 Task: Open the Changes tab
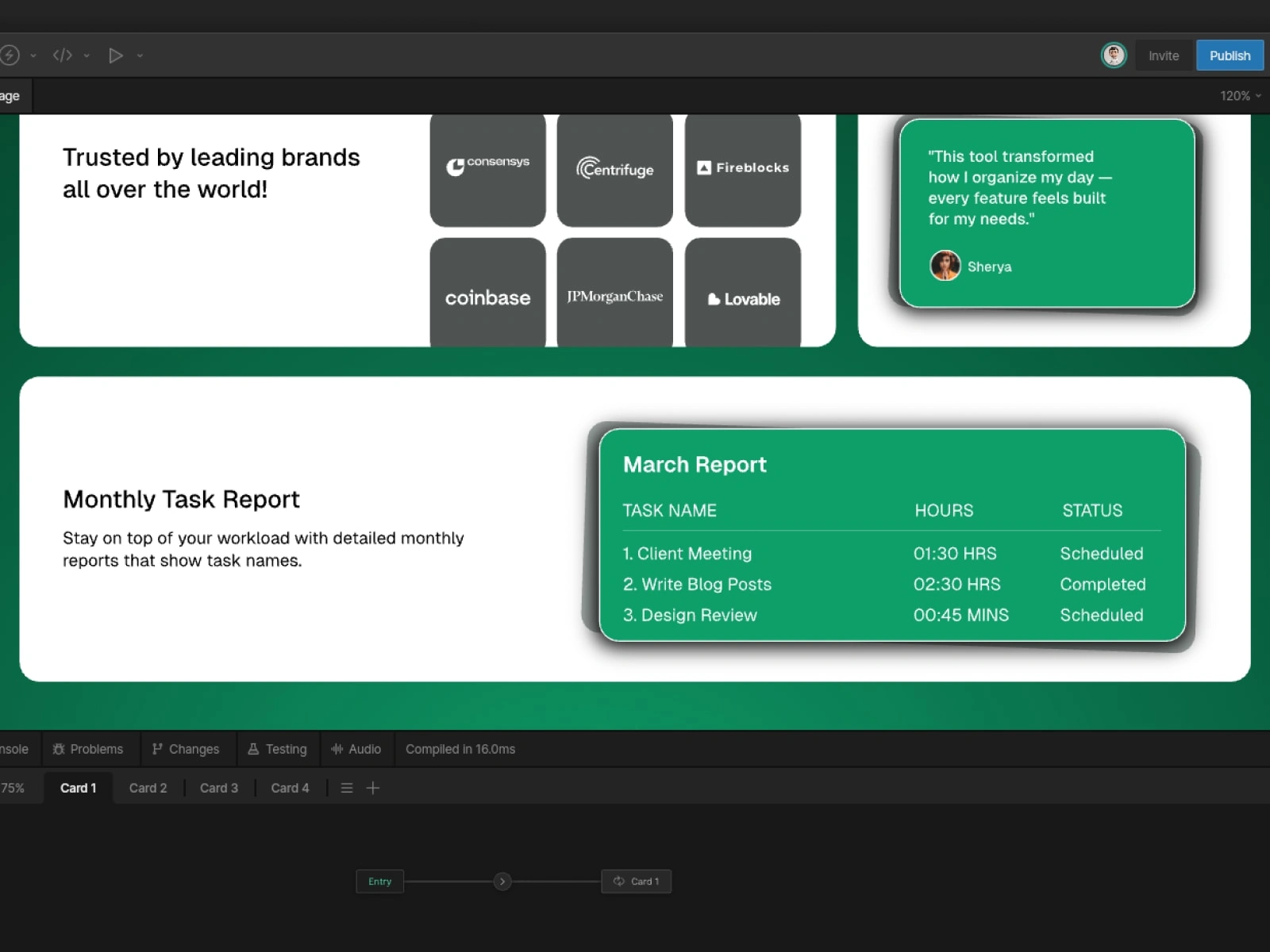click(186, 749)
